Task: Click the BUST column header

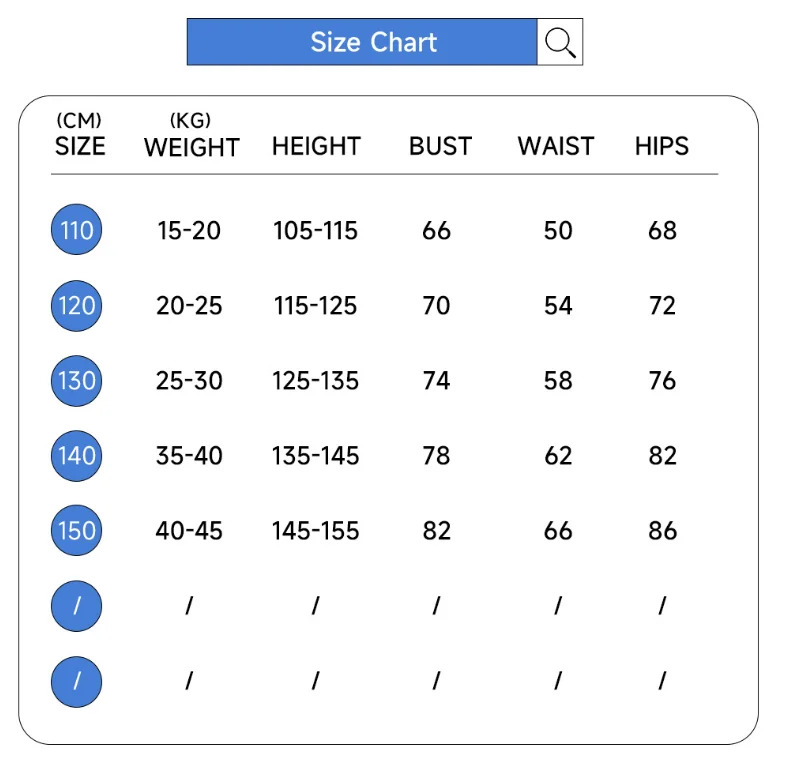Action: coord(440,146)
